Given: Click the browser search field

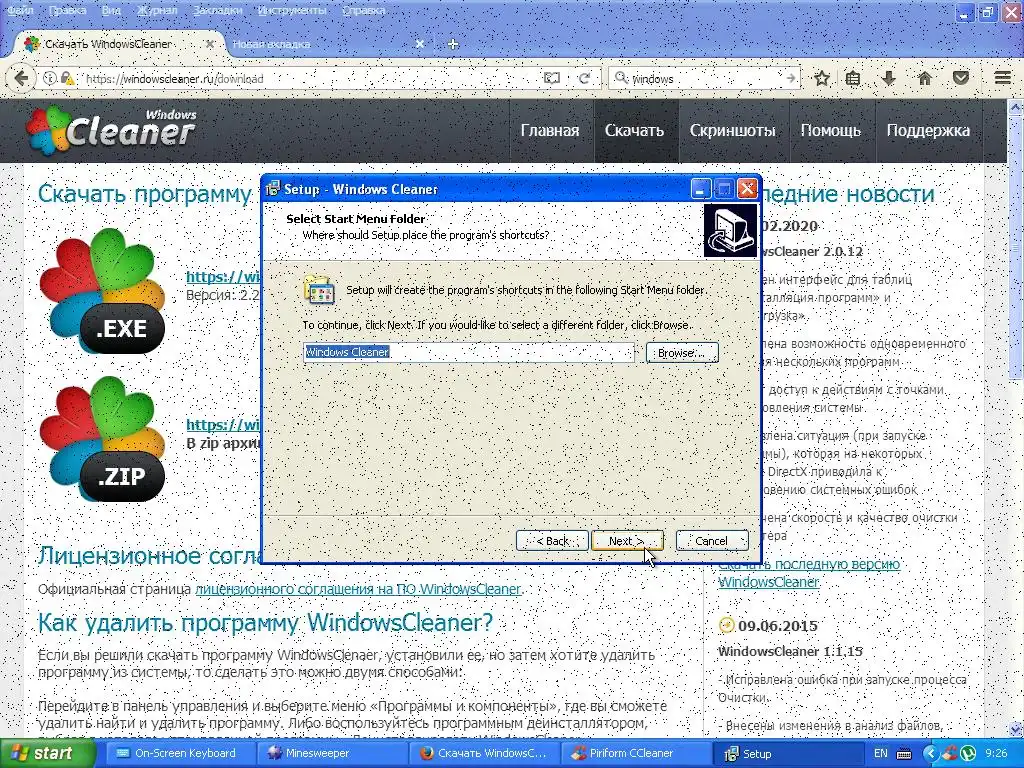Looking at the screenshot, I should click(705, 78).
